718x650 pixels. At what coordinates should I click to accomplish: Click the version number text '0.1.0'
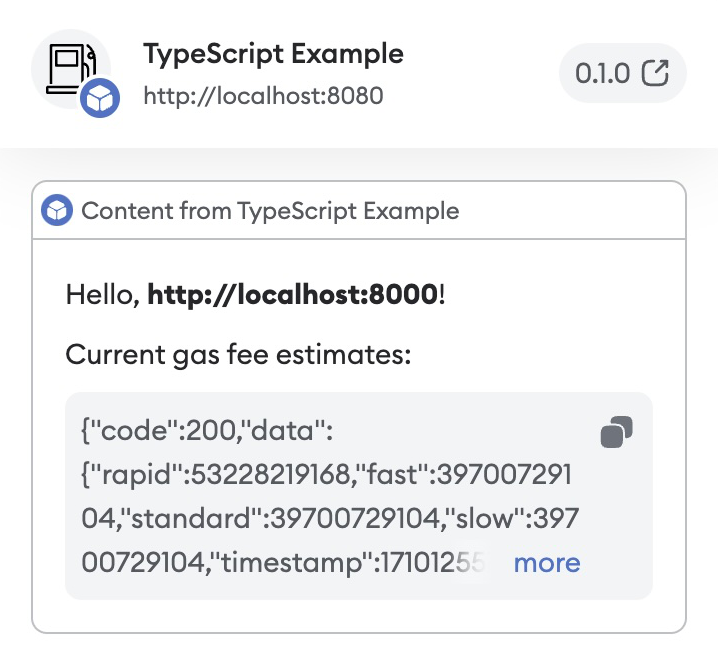click(602, 73)
